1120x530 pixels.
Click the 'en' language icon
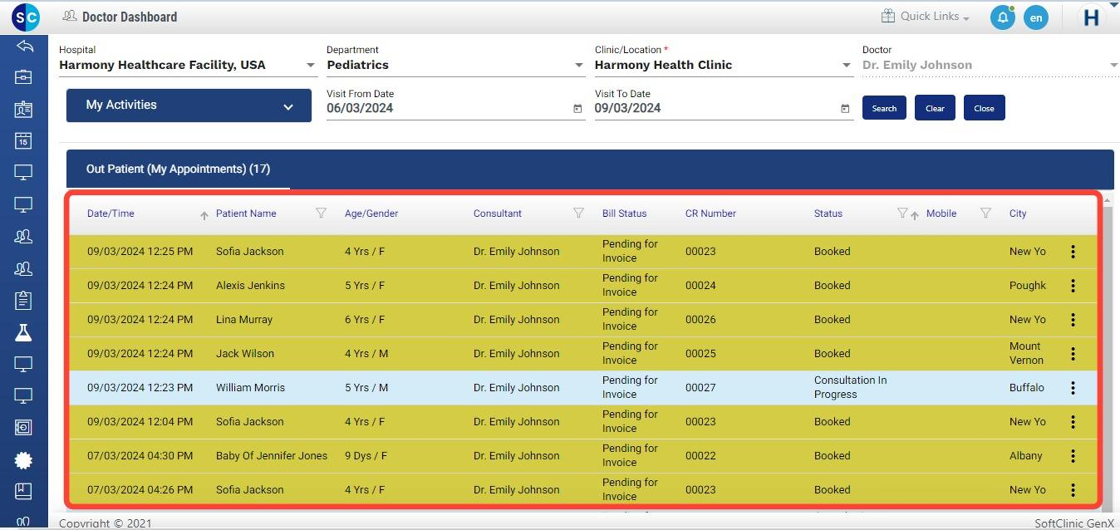tap(1036, 18)
